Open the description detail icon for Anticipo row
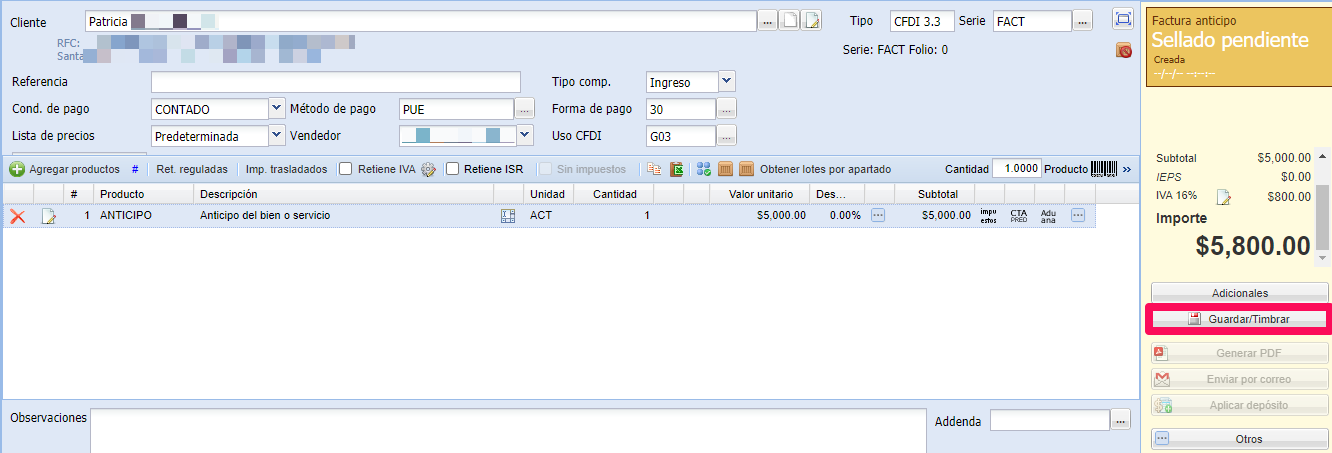Image resolution: width=1332 pixels, height=453 pixels. coord(507,215)
